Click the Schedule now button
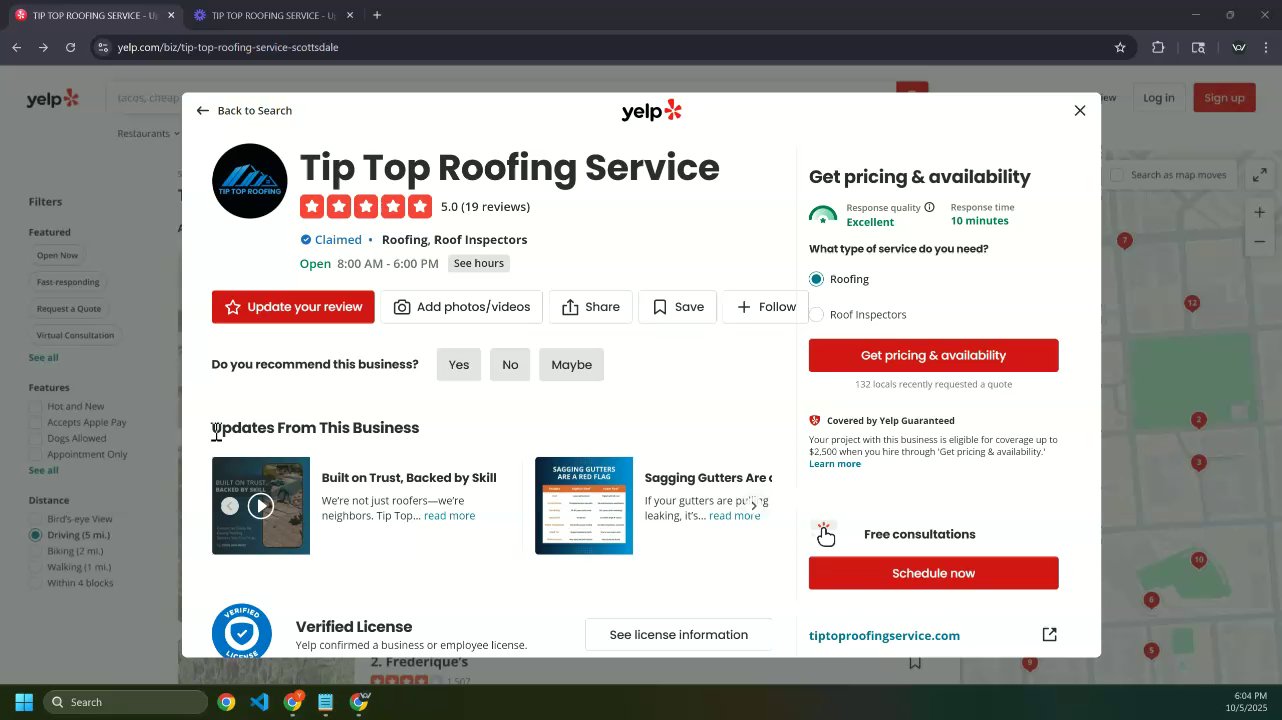Viewport: 1282px width, 720px height. click(934, 573)
